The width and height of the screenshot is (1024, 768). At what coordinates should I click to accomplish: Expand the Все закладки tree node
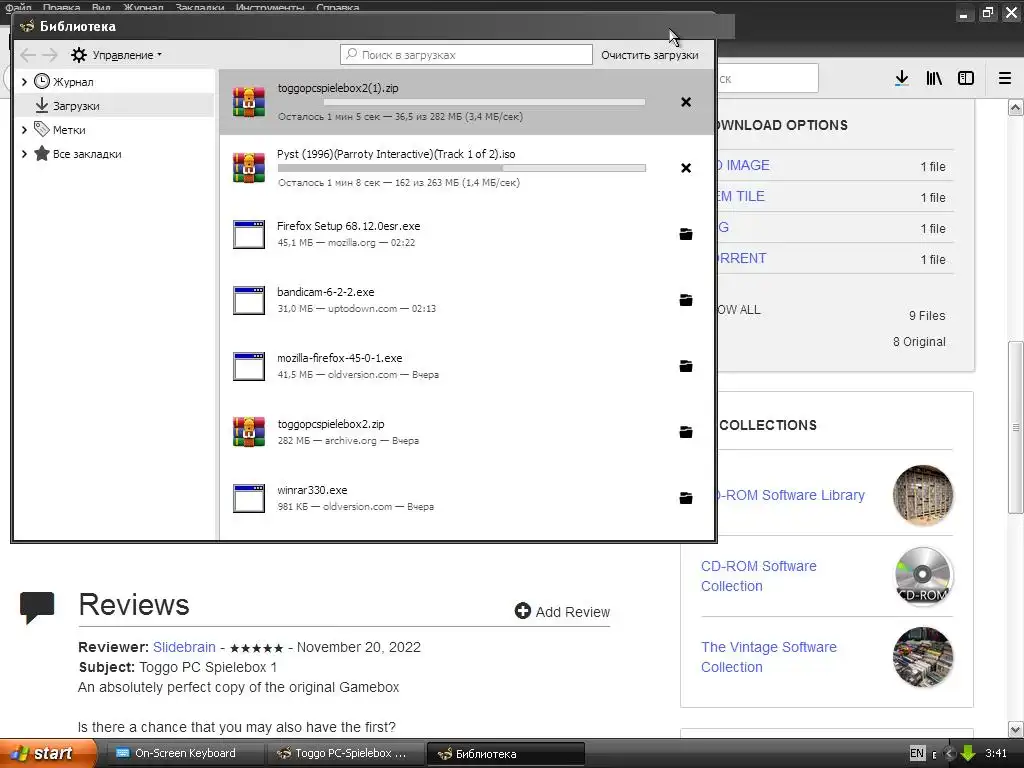point(24,154)
